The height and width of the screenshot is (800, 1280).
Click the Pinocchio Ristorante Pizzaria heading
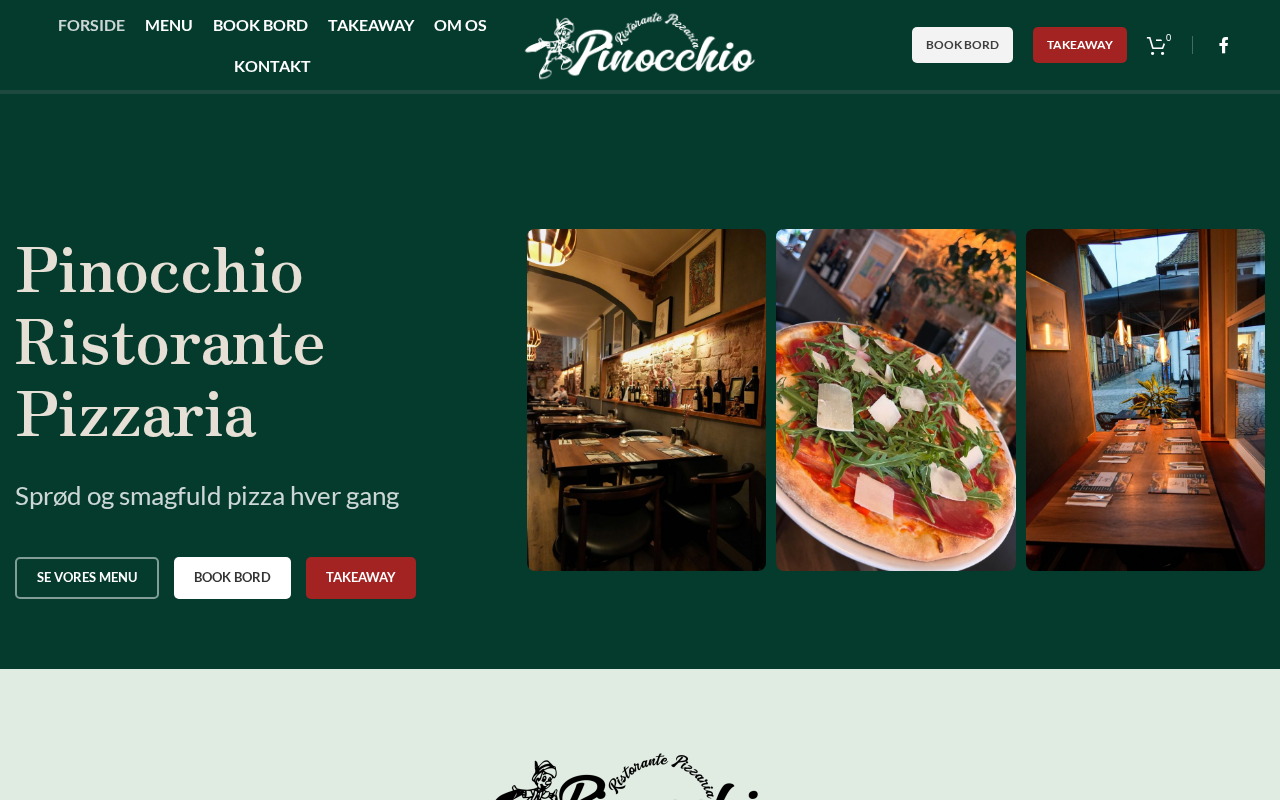170,342
